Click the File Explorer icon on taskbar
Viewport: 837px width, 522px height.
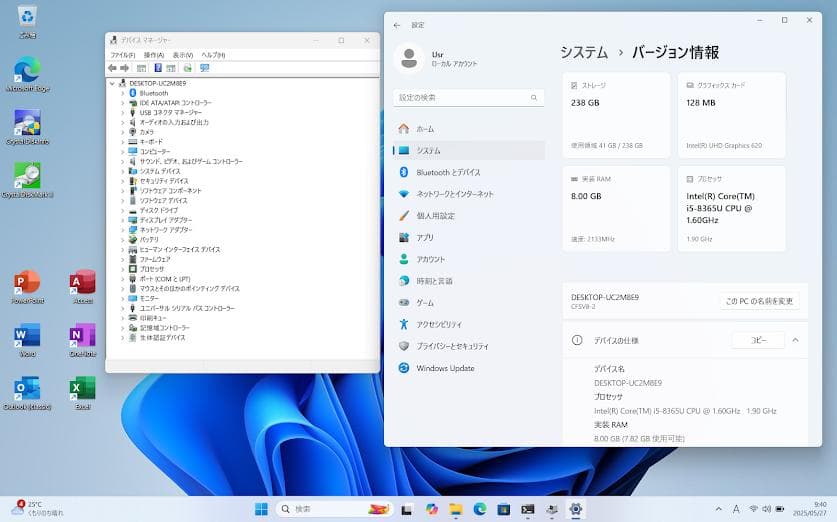click(x=455, y=509)
